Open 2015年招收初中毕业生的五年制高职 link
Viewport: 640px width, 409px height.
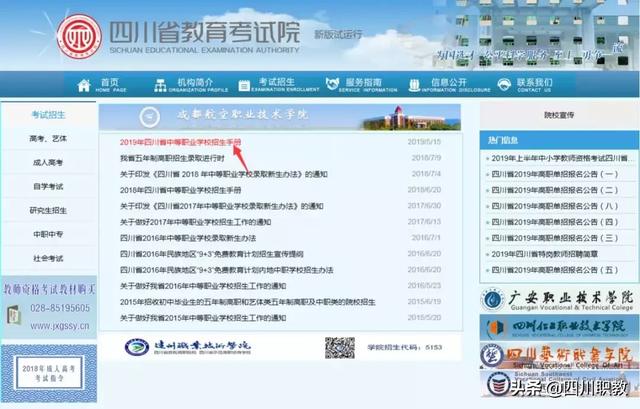click(x=248, y=302)
